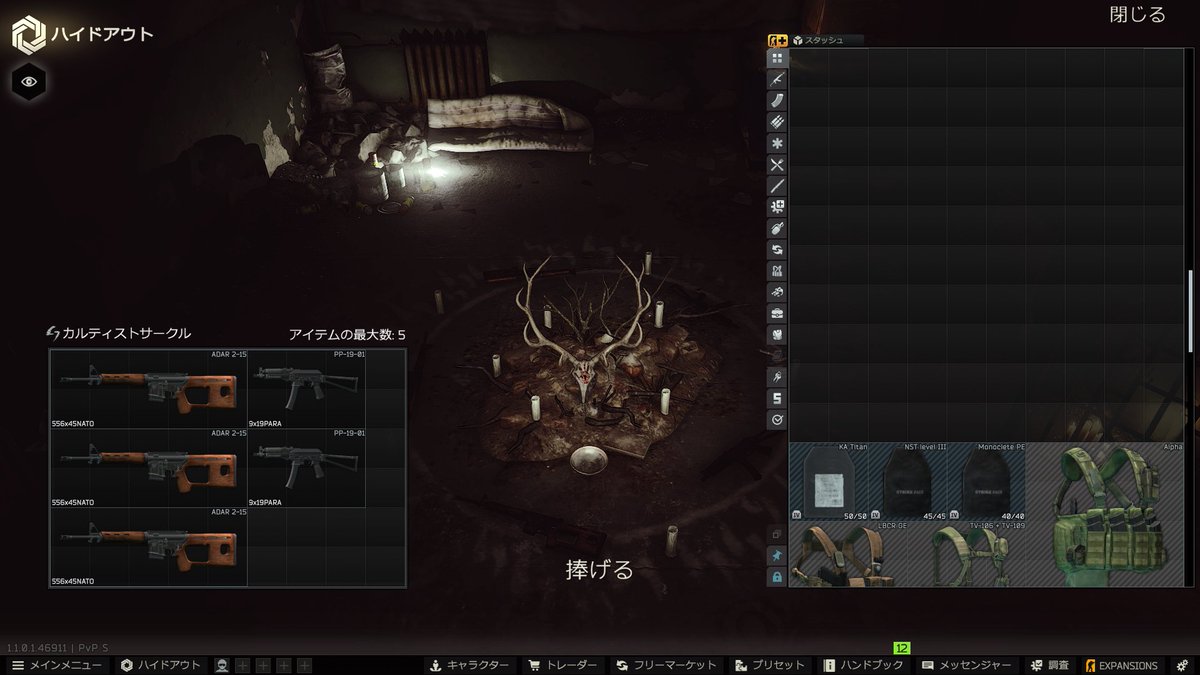Viewport: 1200px width, 675px height.
Task: Click the stacked windows icon beside stash
Action: pos(776,535)
